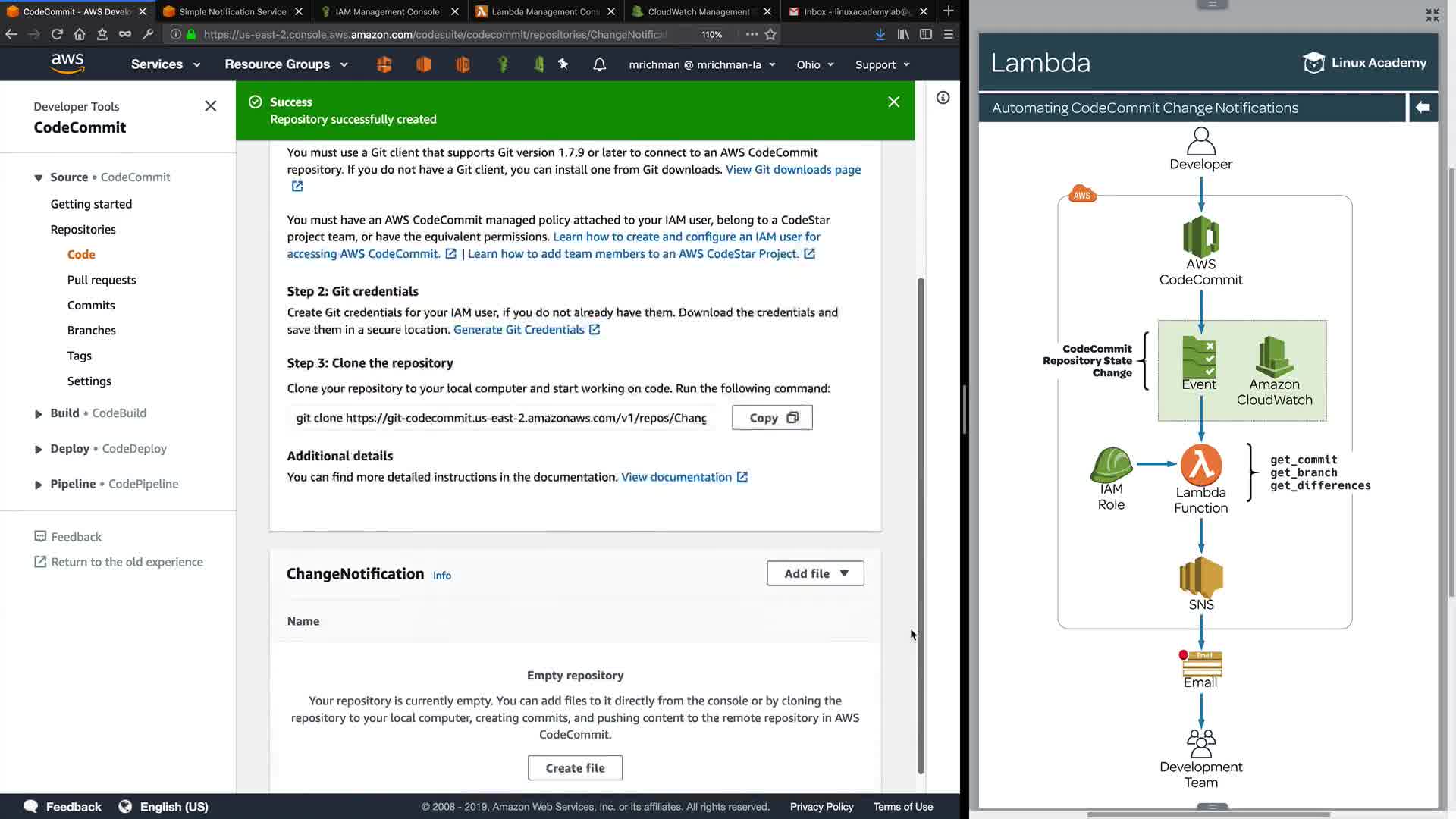Image resolution: width=1456 pixels, height=819 pixels.
Task: Click the browser reload icon
Action: click(57, 34)
